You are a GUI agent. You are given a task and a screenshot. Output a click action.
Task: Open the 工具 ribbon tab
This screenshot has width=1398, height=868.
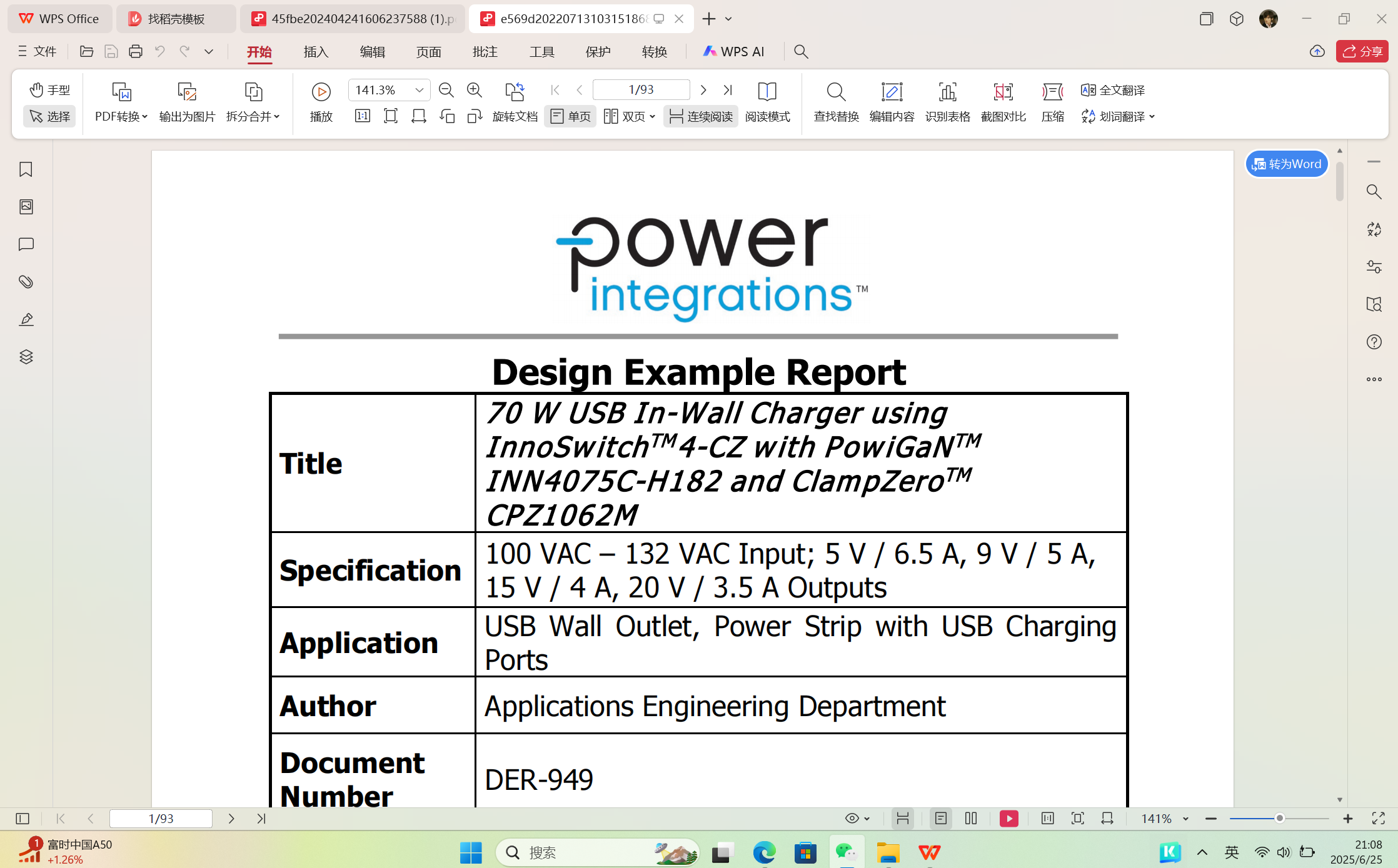(542, 52)
